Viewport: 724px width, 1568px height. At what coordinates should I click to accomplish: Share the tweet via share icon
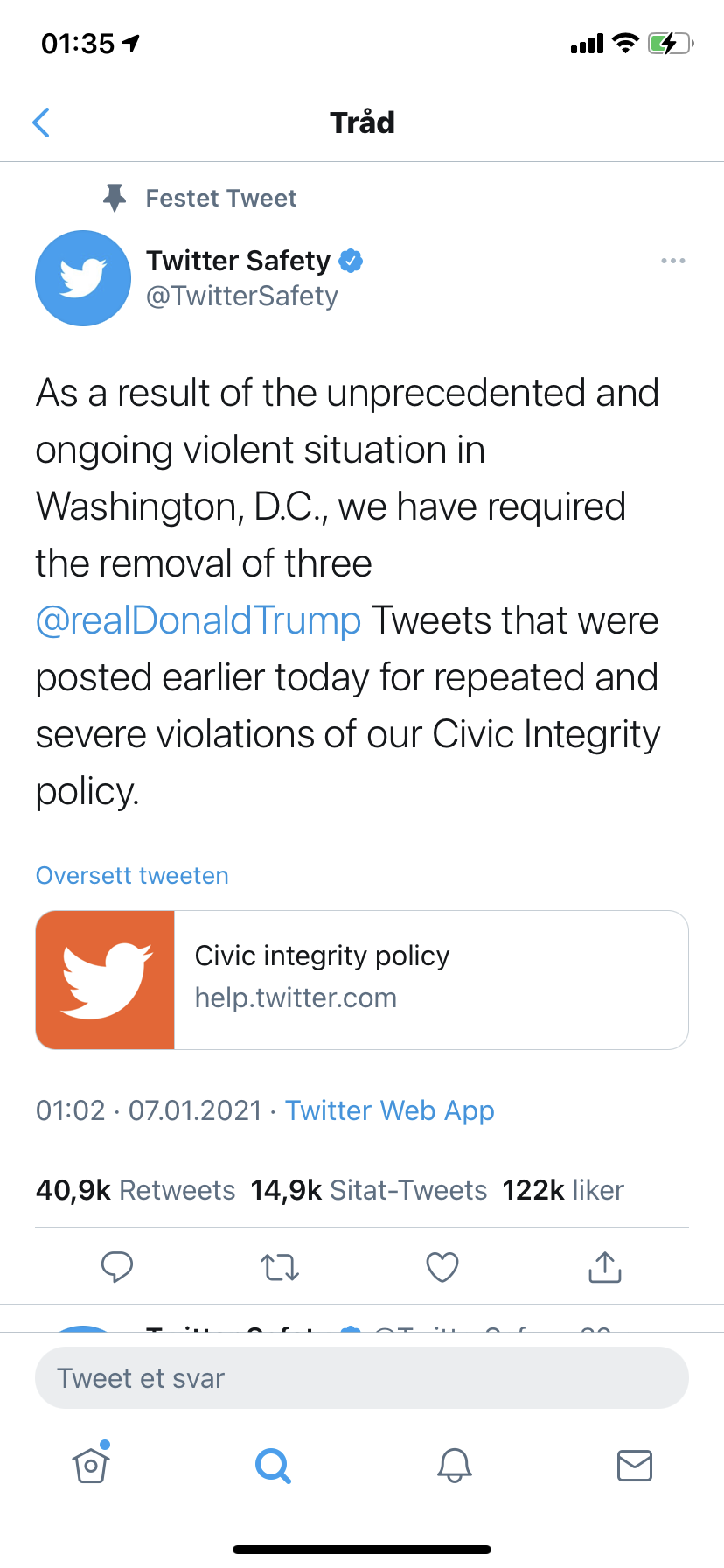pyautogui.click(x=605, y=1266)
